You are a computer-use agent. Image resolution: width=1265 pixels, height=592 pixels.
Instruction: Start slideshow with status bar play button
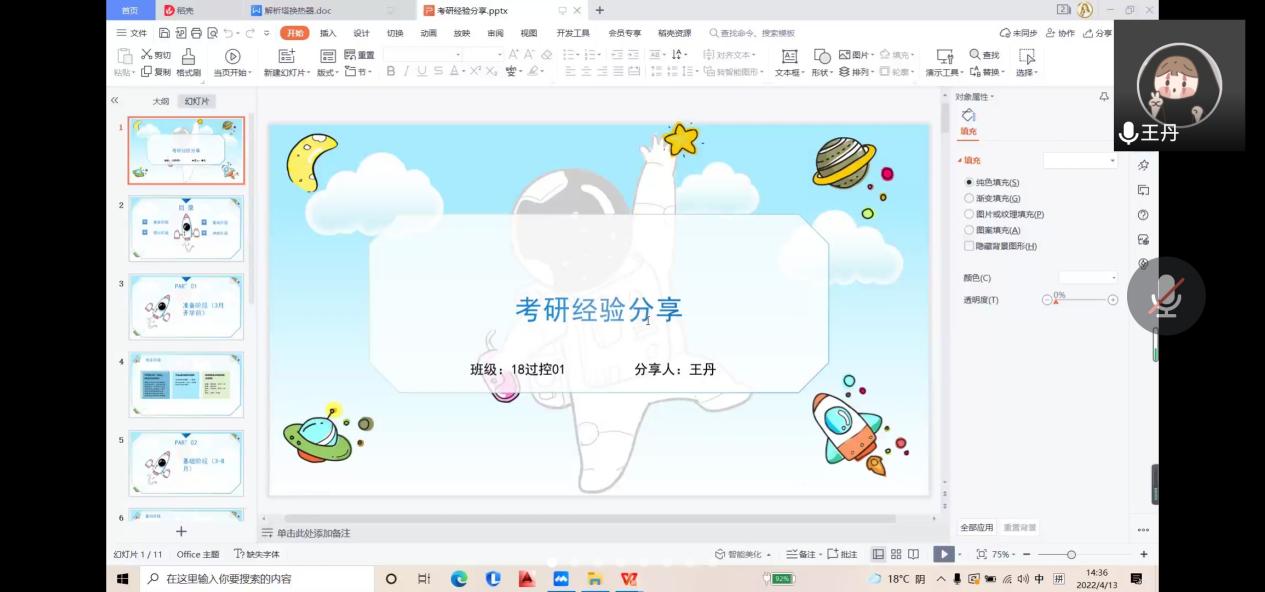943,554
